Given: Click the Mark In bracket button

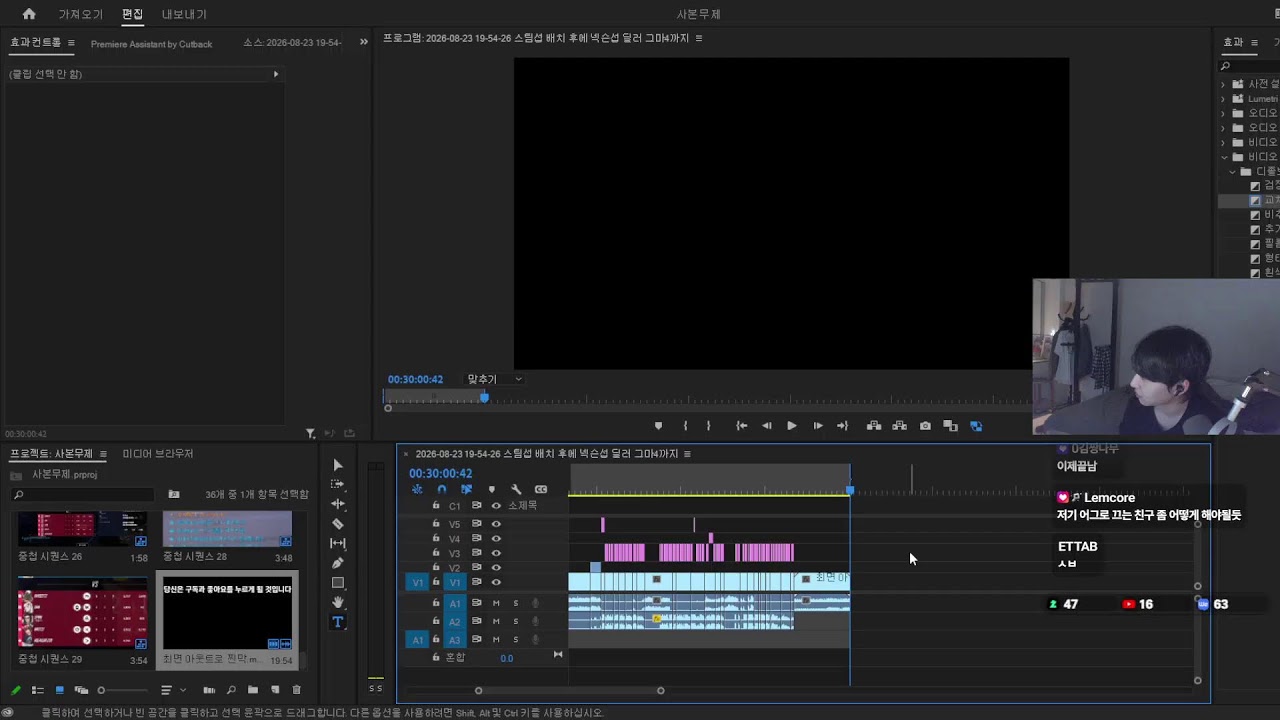Looking at the screenshot, I should [685, 426].
